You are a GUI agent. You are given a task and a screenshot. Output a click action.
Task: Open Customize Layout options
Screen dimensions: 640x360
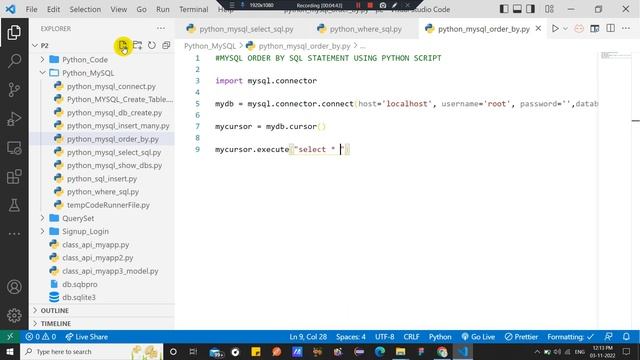pyautogui.click(x=549, y=9)
